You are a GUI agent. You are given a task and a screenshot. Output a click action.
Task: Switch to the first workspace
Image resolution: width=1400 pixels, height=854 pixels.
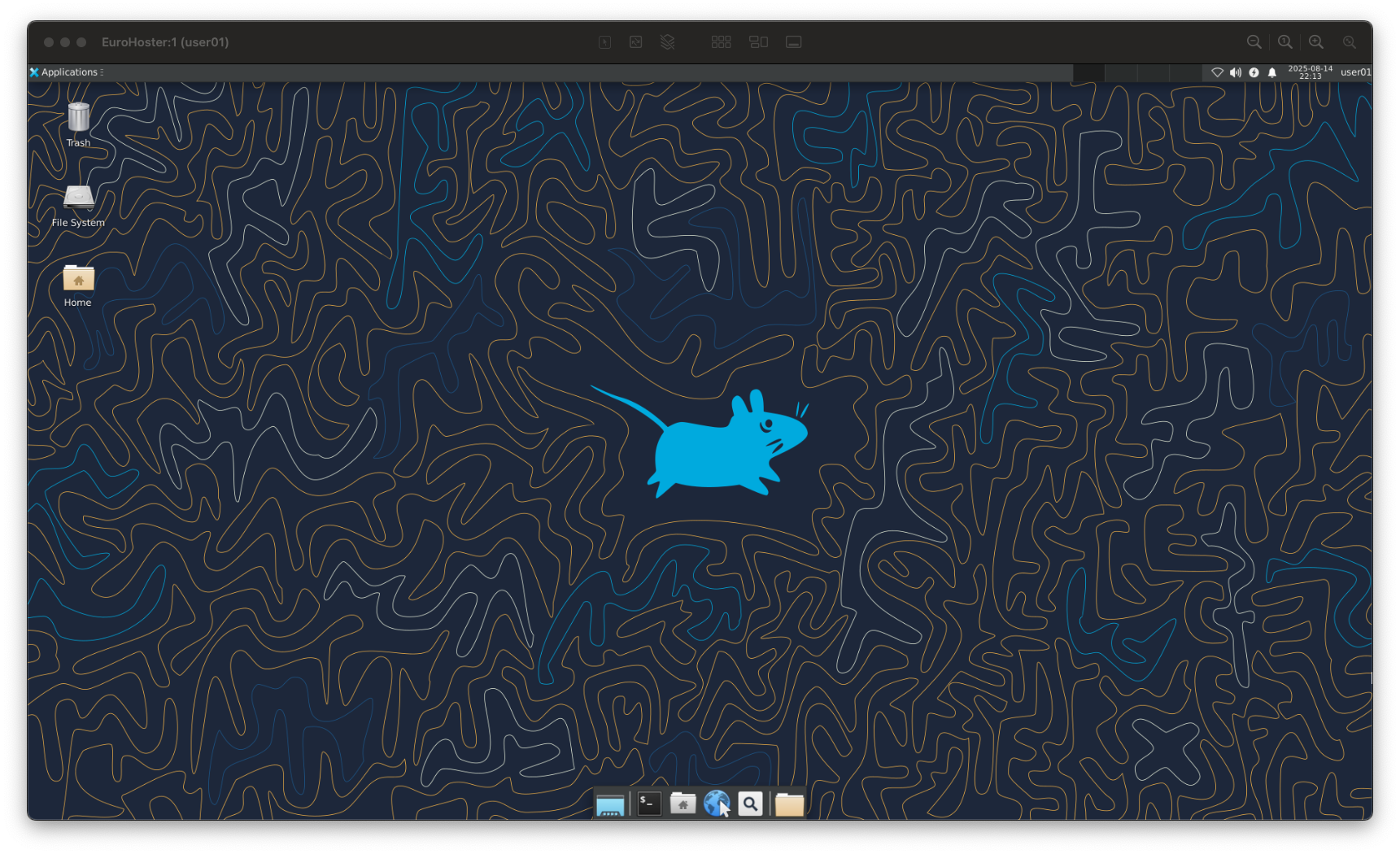click(1088, 72)
